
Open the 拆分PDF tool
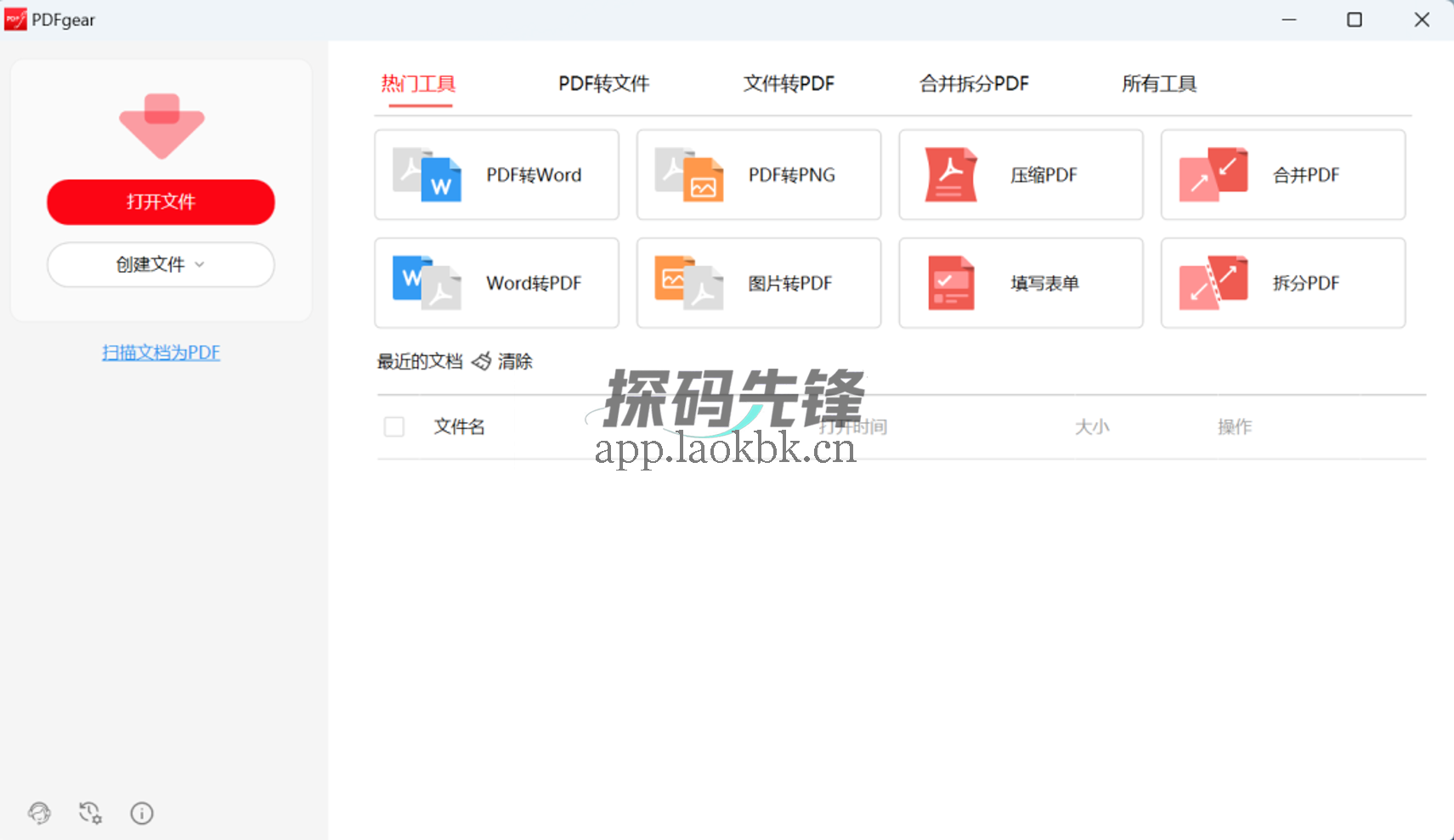[1281, 283]
